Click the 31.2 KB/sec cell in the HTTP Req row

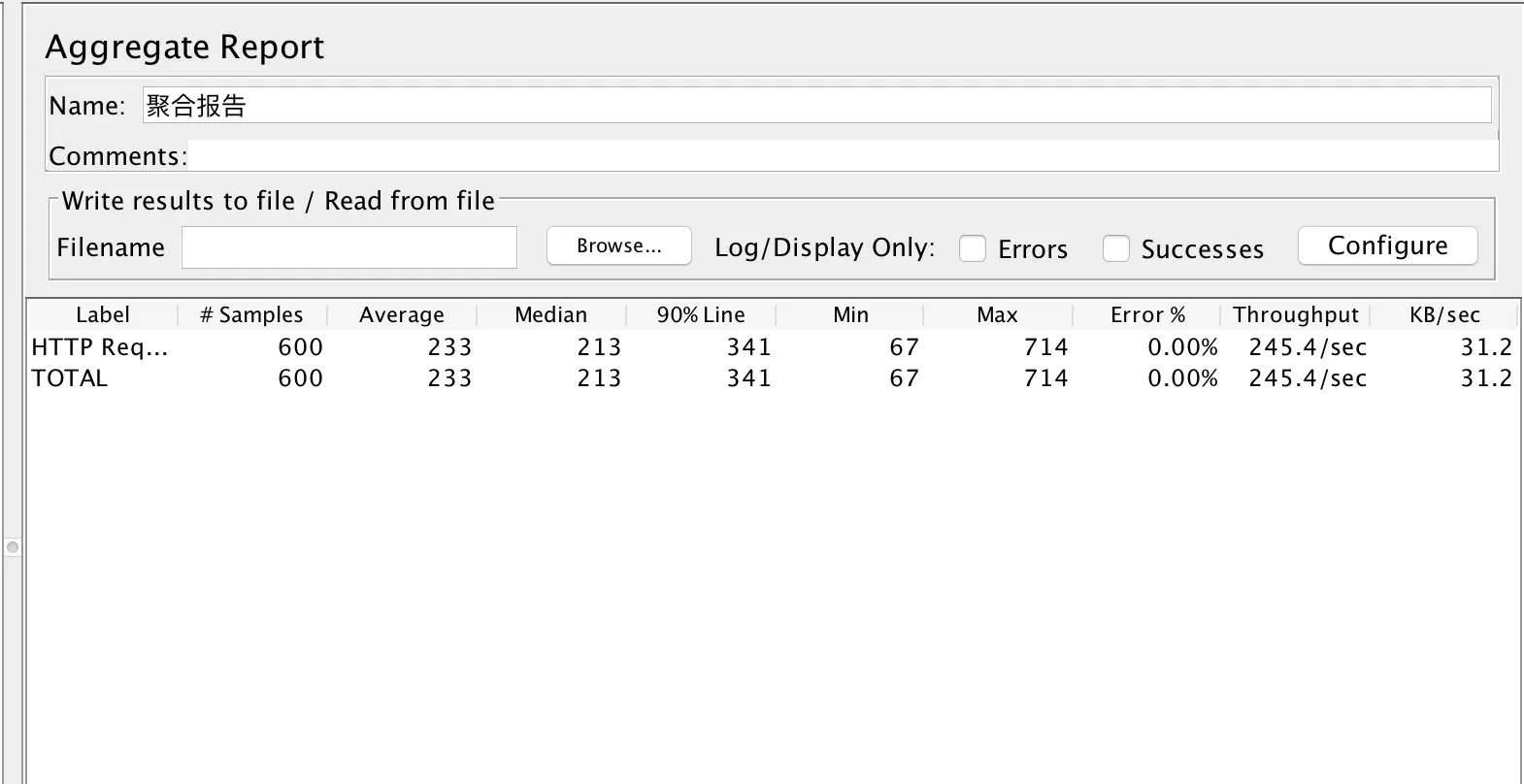pyautogui.click(x=1487, y=347)
